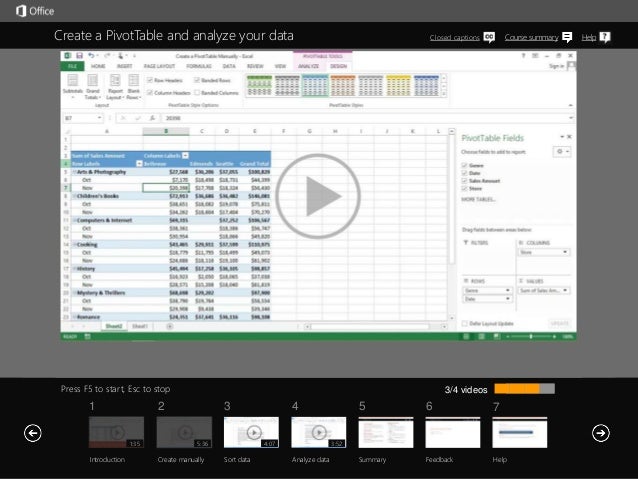The height and width of the screenshot is (479, 638).
Task: Toggle the Banded Rows checkbox
Action: point(197,80)
